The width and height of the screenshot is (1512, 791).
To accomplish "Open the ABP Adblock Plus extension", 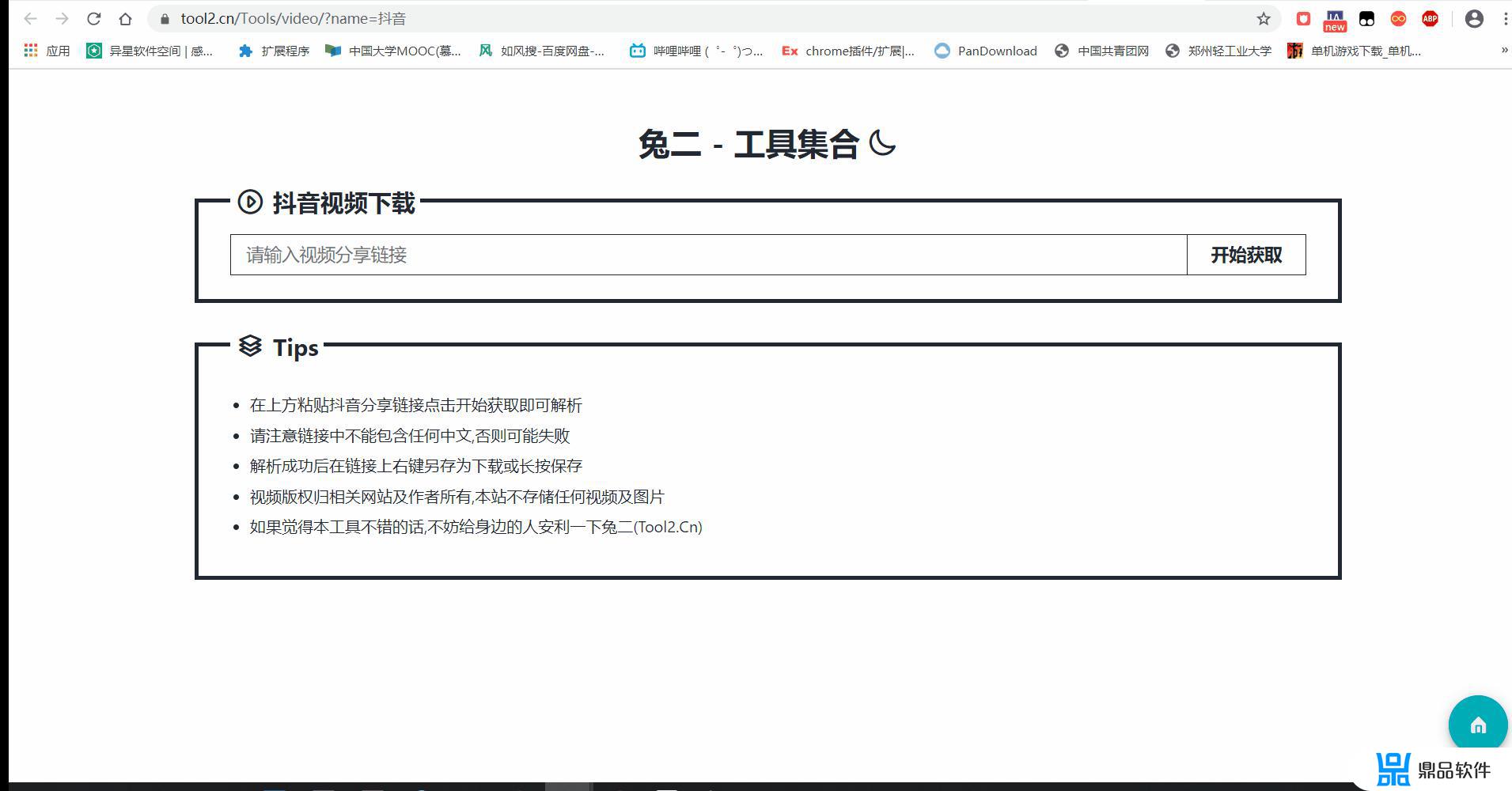I will [x=1430, y=18].
